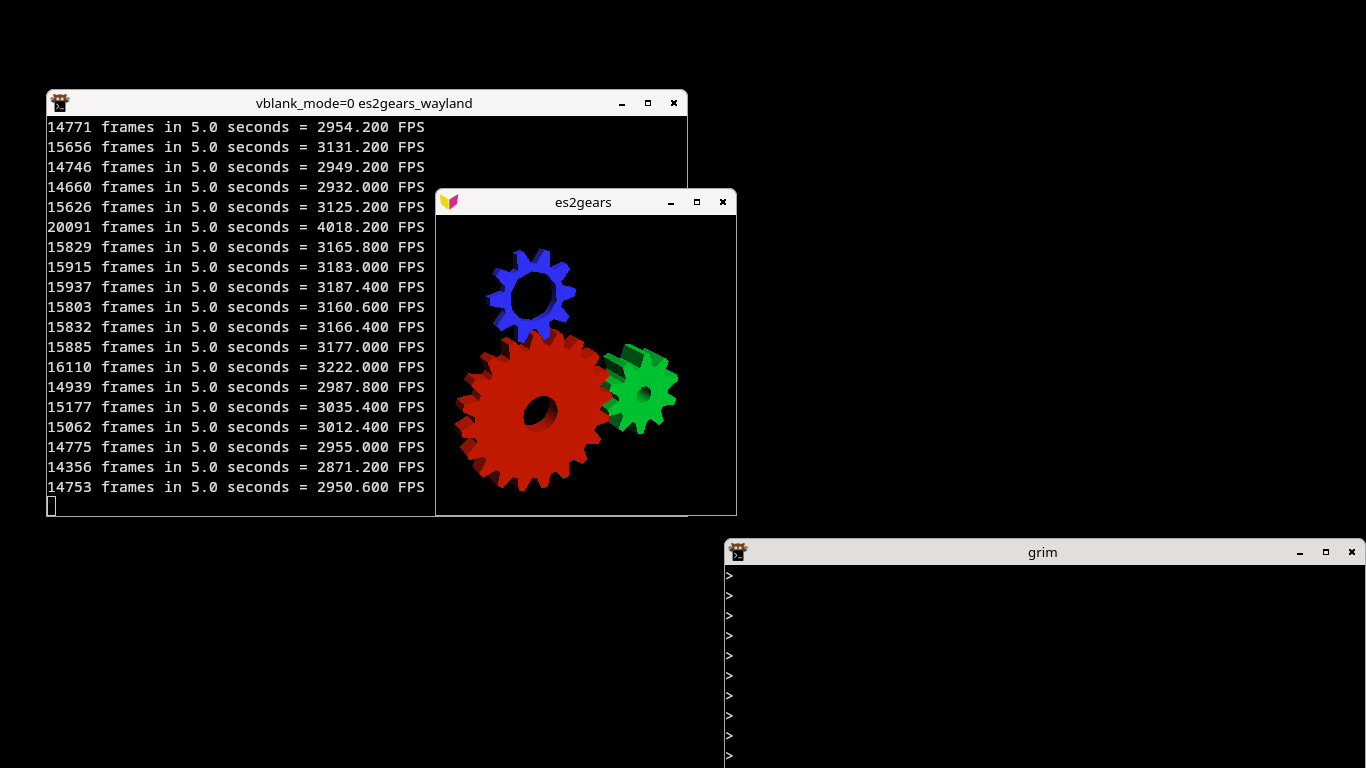Click the line reading 15656 frames, 3131.200 FPS
The height and width of the screenshot is (768, 1366).
pyautogui.click(x=236, y=147)
